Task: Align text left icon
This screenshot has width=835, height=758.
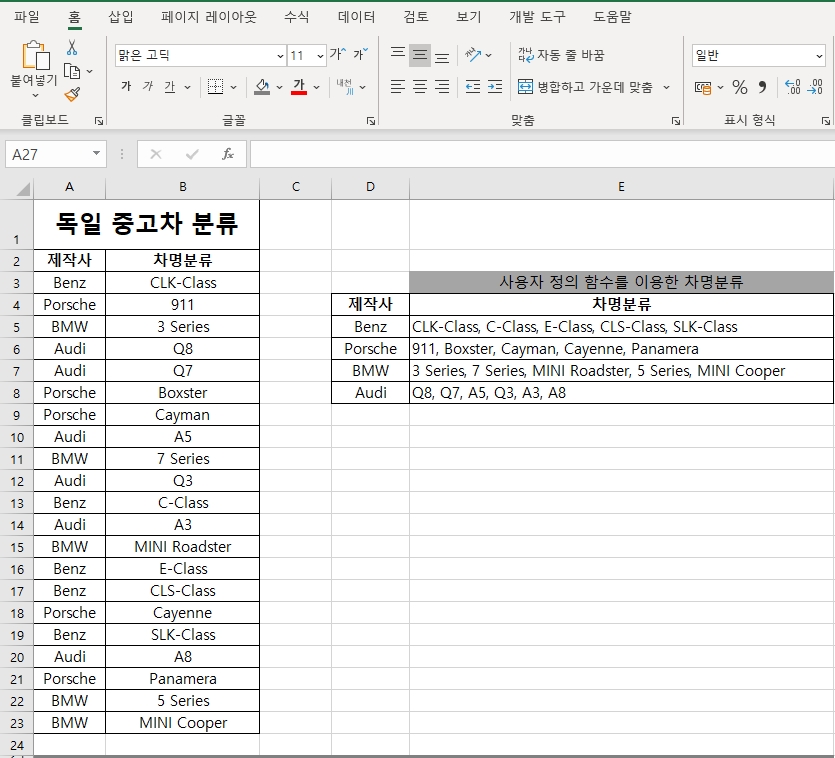Action: tap(397, 86)
